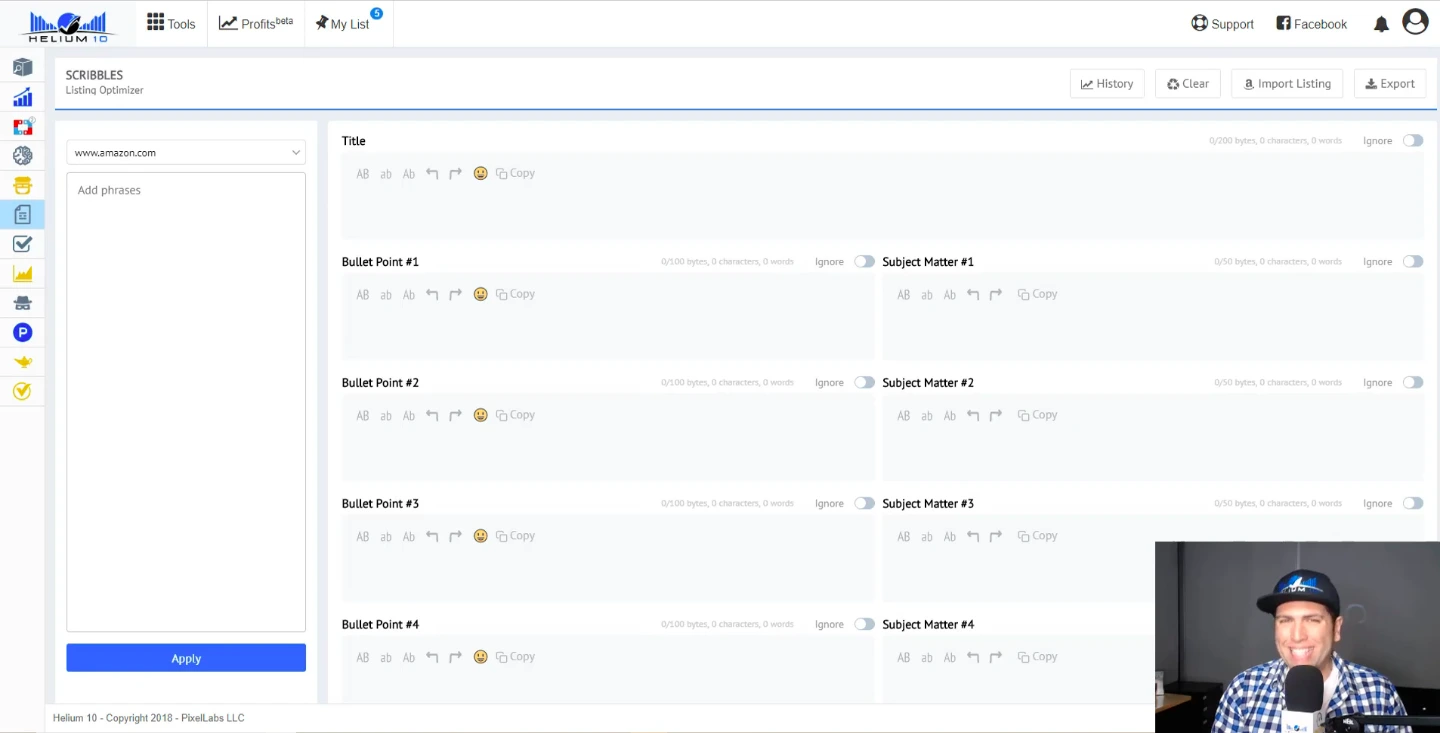Open the Black Box product research sidebar icon
The width and height of the screenshot is (1440, 733).
coord(22,68)
